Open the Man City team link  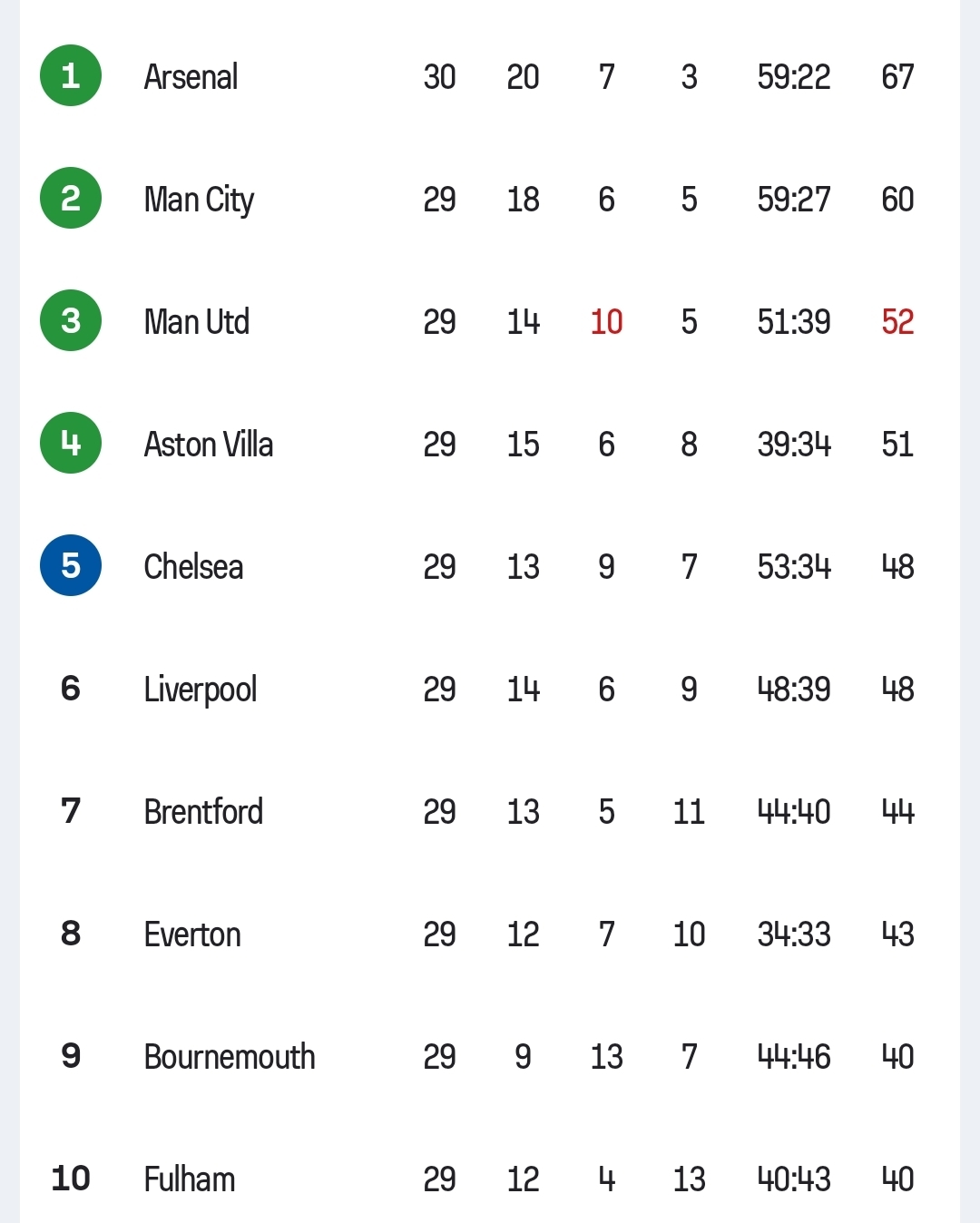pos(199,200)
